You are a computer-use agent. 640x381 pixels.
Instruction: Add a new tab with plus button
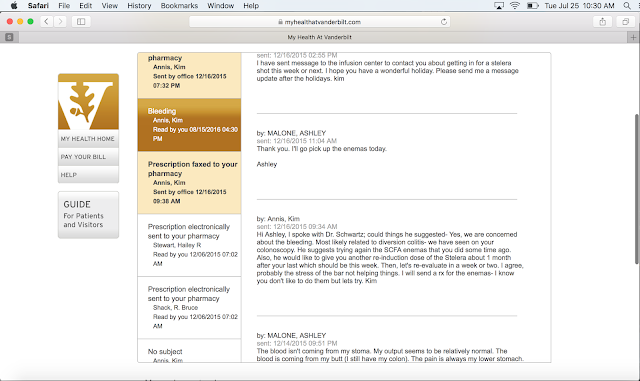tap(633, 37)
